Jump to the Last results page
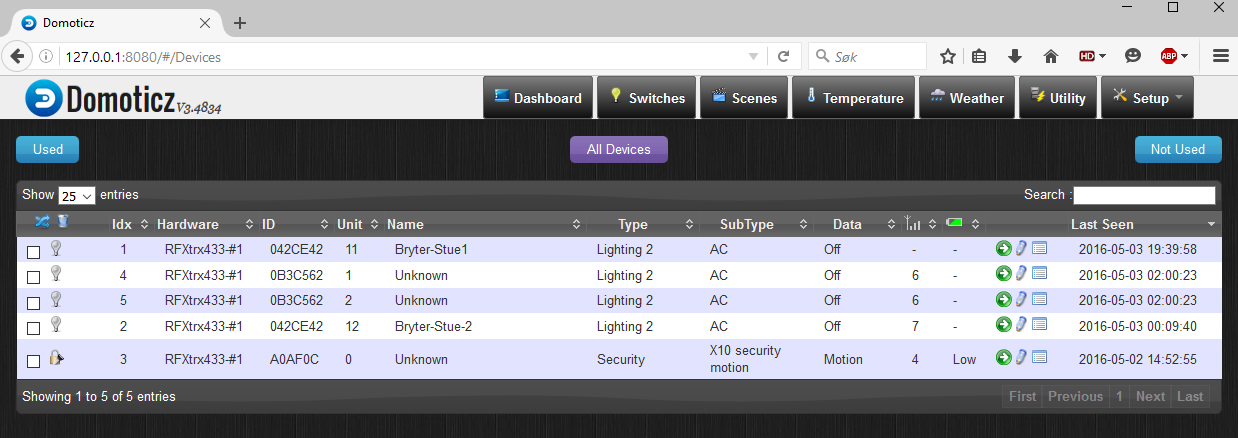Viewport: 1238px width, 438px height. click(1190, 396)
